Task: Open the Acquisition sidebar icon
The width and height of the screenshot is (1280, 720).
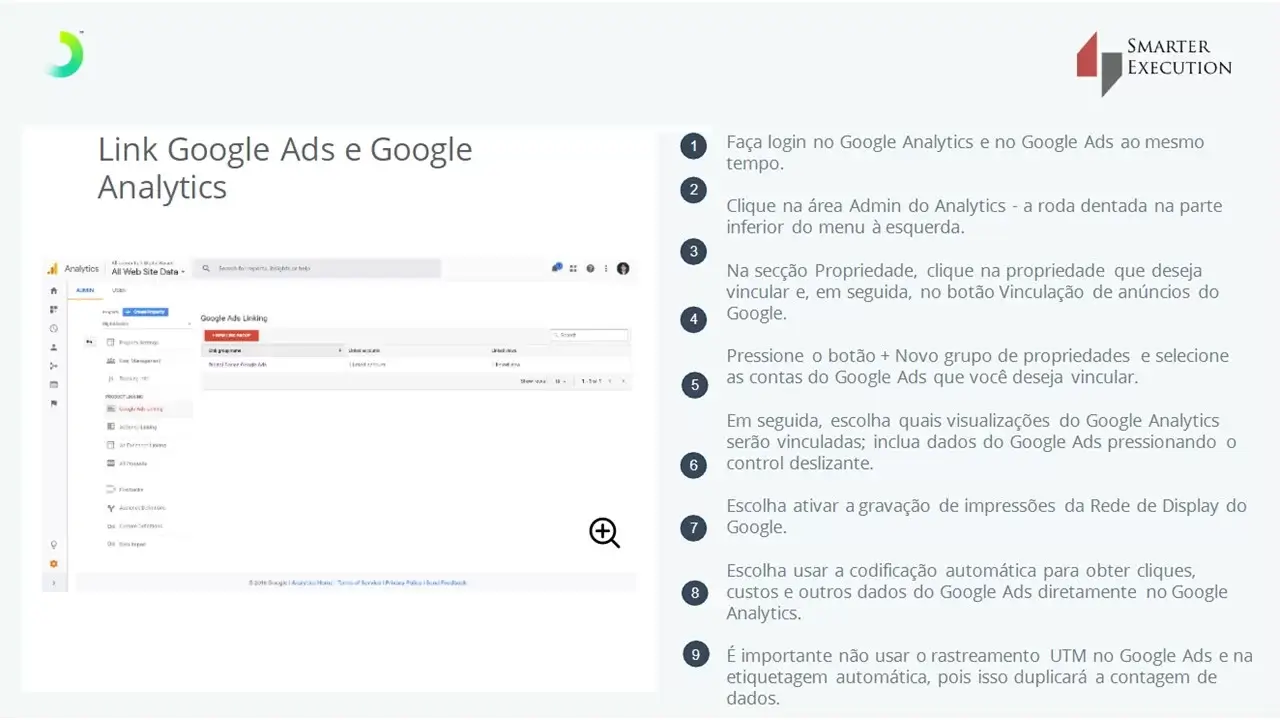Action: (54, 366)
